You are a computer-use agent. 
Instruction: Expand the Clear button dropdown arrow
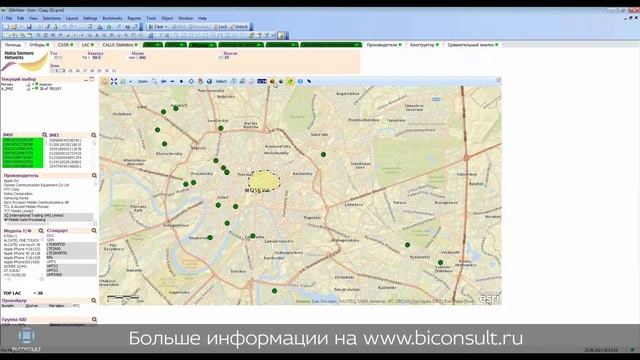166,27
